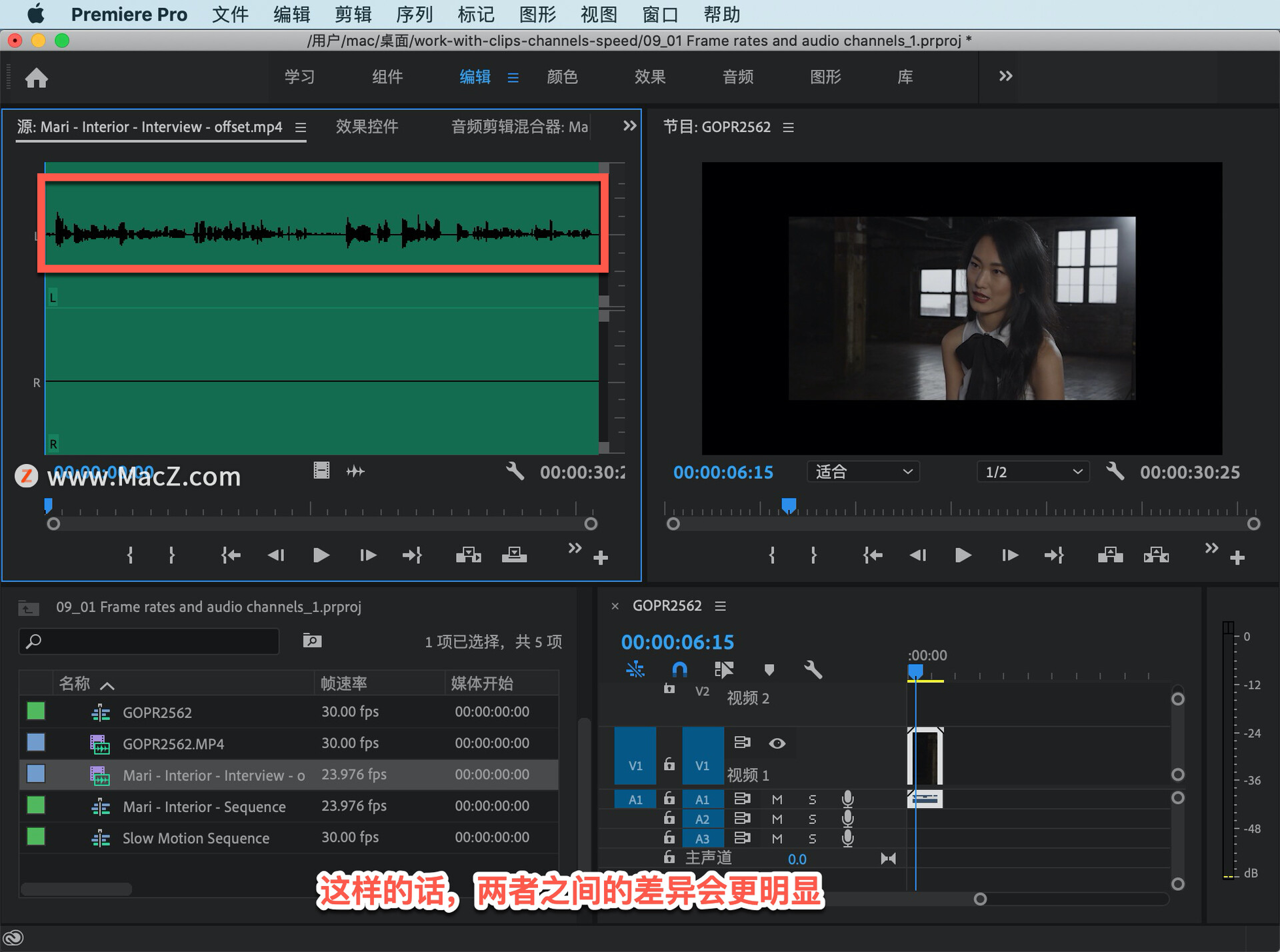1280x952 pixels.
Task: Click source monitor Insert button
Action: 468,555
